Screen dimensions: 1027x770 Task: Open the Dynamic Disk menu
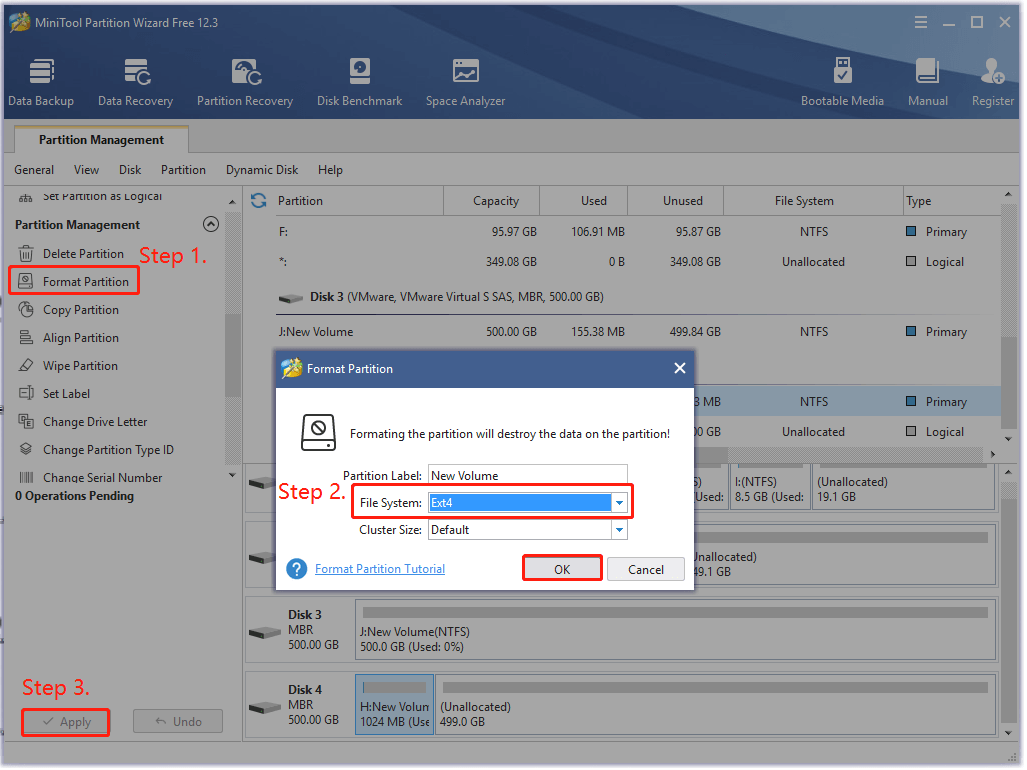click(262, 170)
